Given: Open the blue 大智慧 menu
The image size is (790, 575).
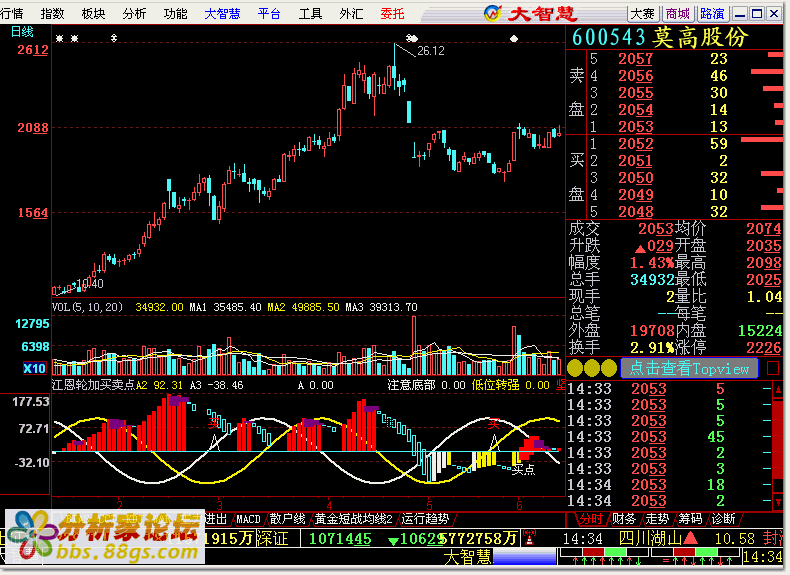Looking at the screenshot, I should coord(222,14).
